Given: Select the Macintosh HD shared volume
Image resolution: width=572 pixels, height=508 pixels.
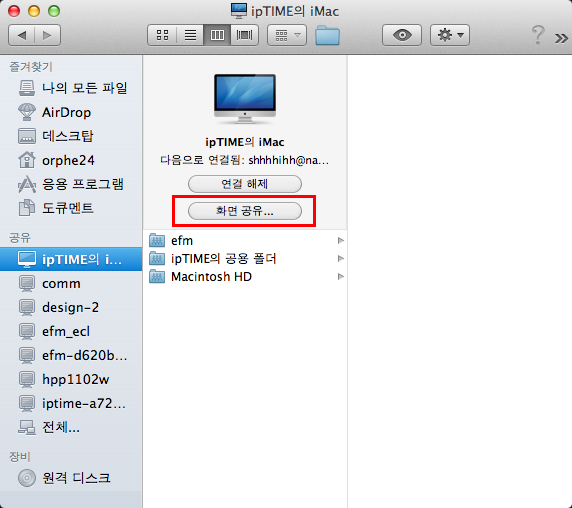Looking at the screenshot, I should coord(245,277).
